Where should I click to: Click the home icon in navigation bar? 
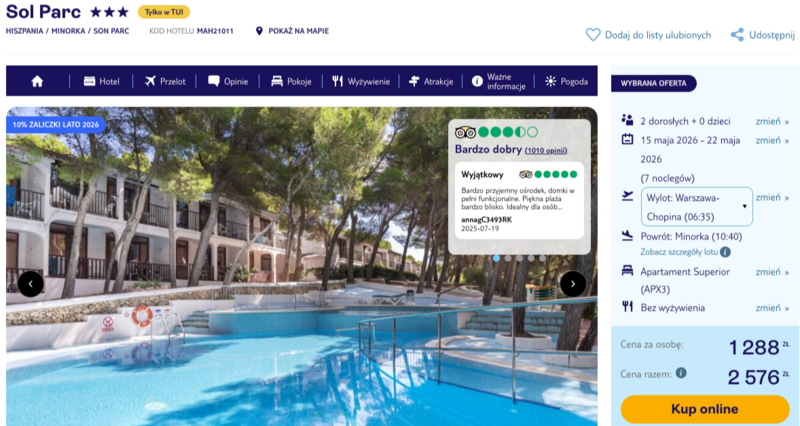[x=37, y=81]
